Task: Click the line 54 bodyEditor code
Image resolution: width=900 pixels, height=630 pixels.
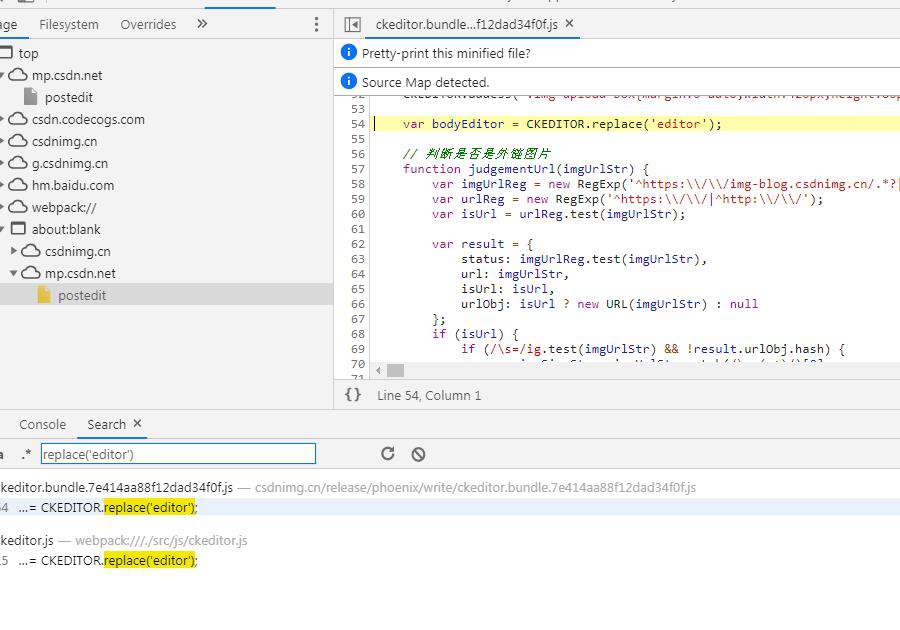Action: 562,124
